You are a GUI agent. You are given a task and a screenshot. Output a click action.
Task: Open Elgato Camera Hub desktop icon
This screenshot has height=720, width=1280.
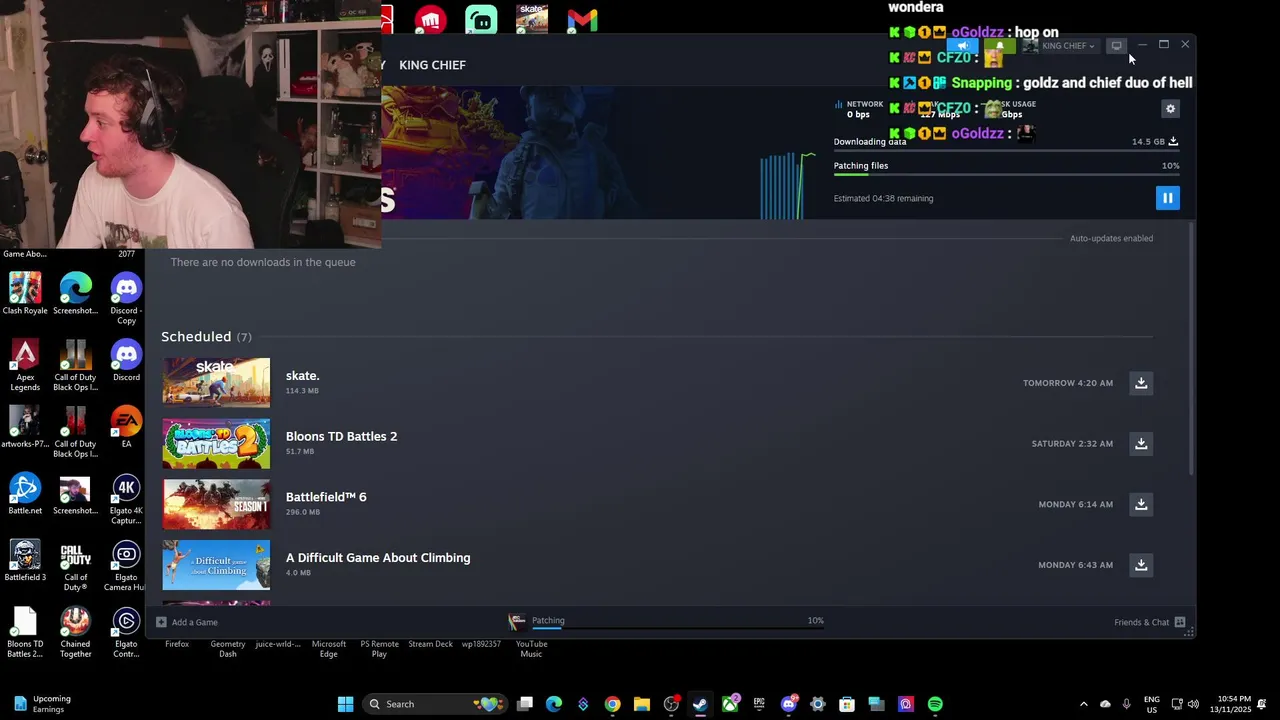click(x=126, y=566)
